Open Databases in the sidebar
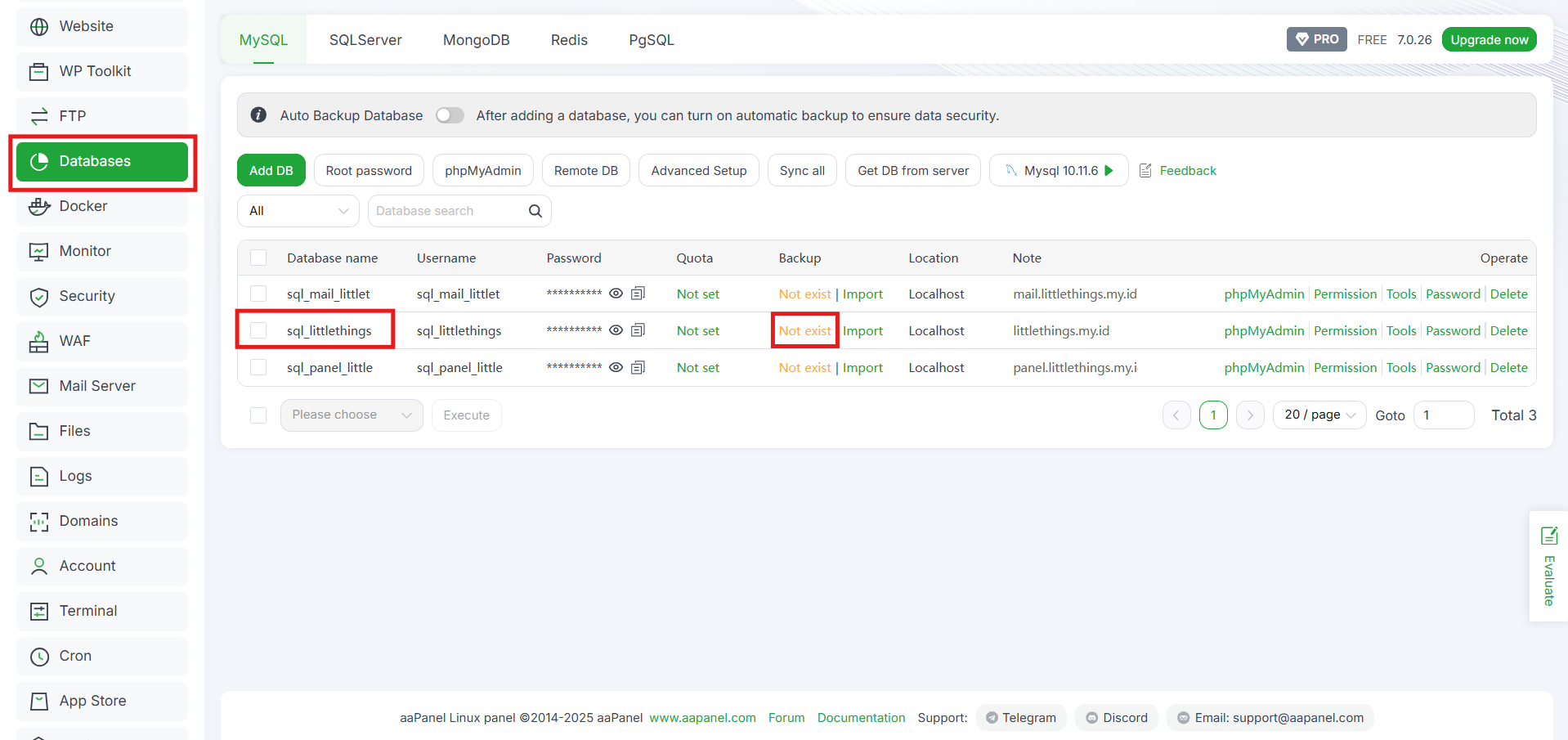Viewport: 1568px width, 740px height. (102, 162)
